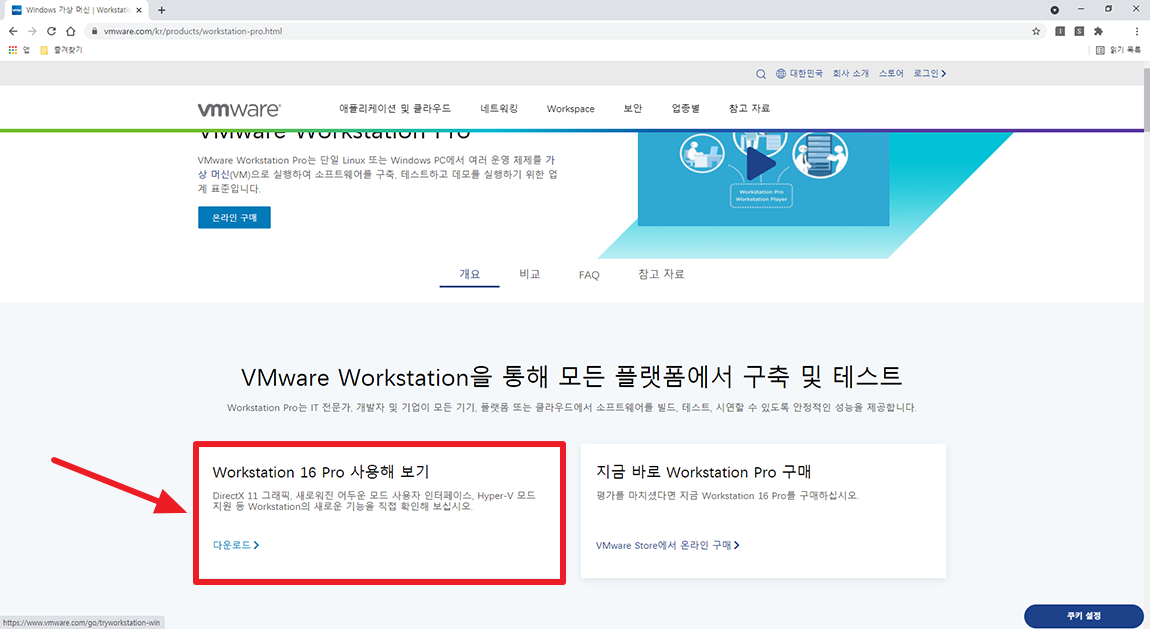Open the 네트워킹 menu

click(499, 108)
